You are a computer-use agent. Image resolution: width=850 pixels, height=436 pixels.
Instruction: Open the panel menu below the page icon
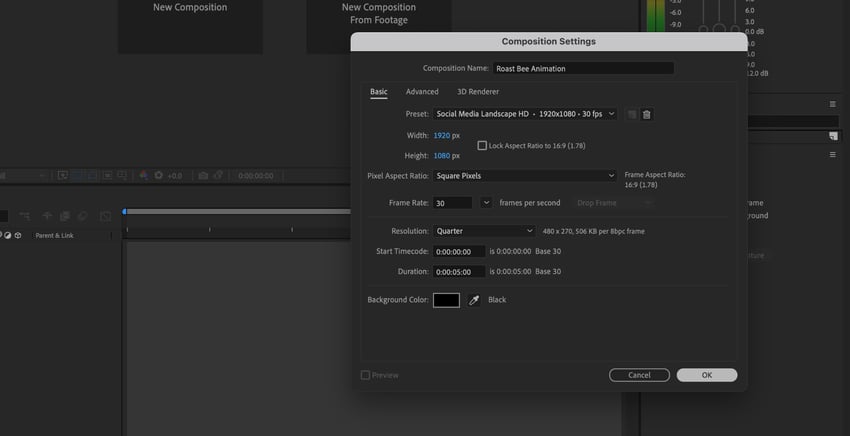tap(833, 155)
